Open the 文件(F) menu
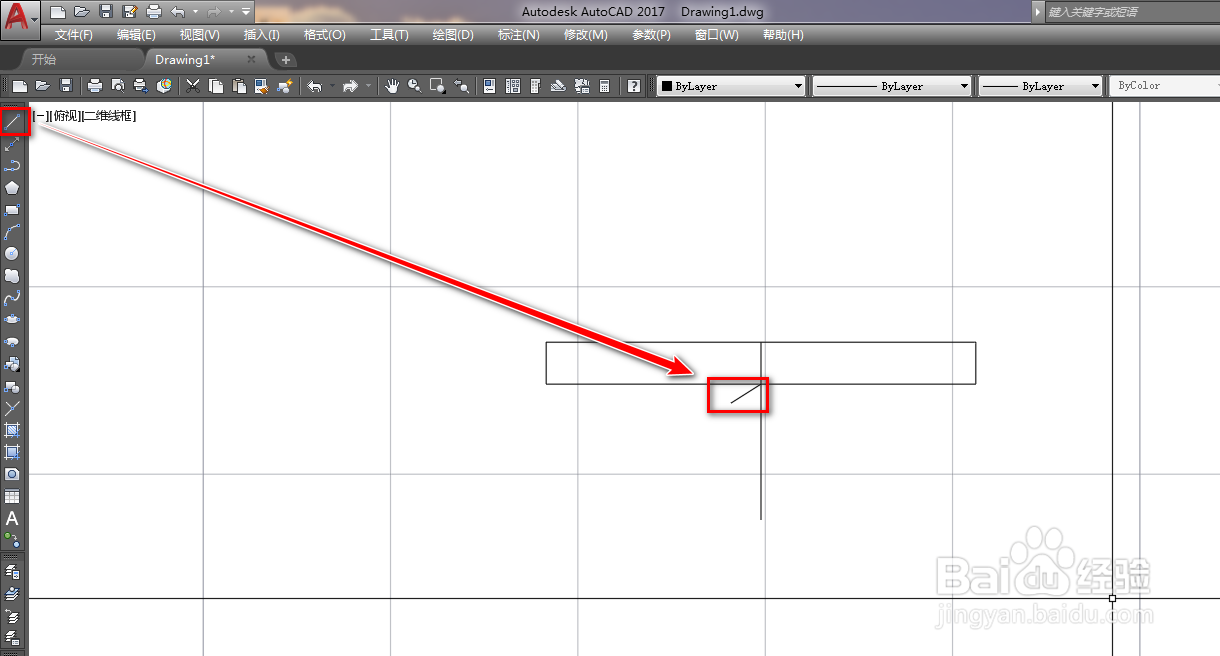 pyautogui.click(x=74, y=35)
